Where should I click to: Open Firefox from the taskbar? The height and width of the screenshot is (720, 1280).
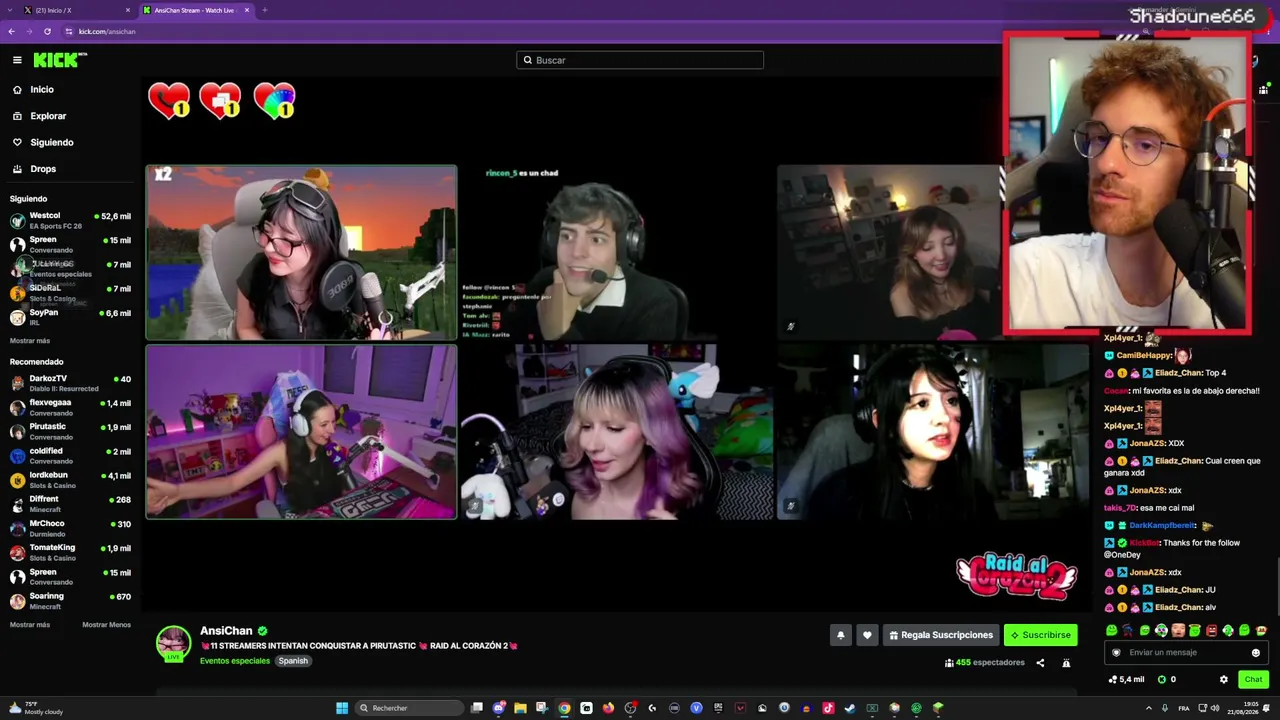[608, 708]
